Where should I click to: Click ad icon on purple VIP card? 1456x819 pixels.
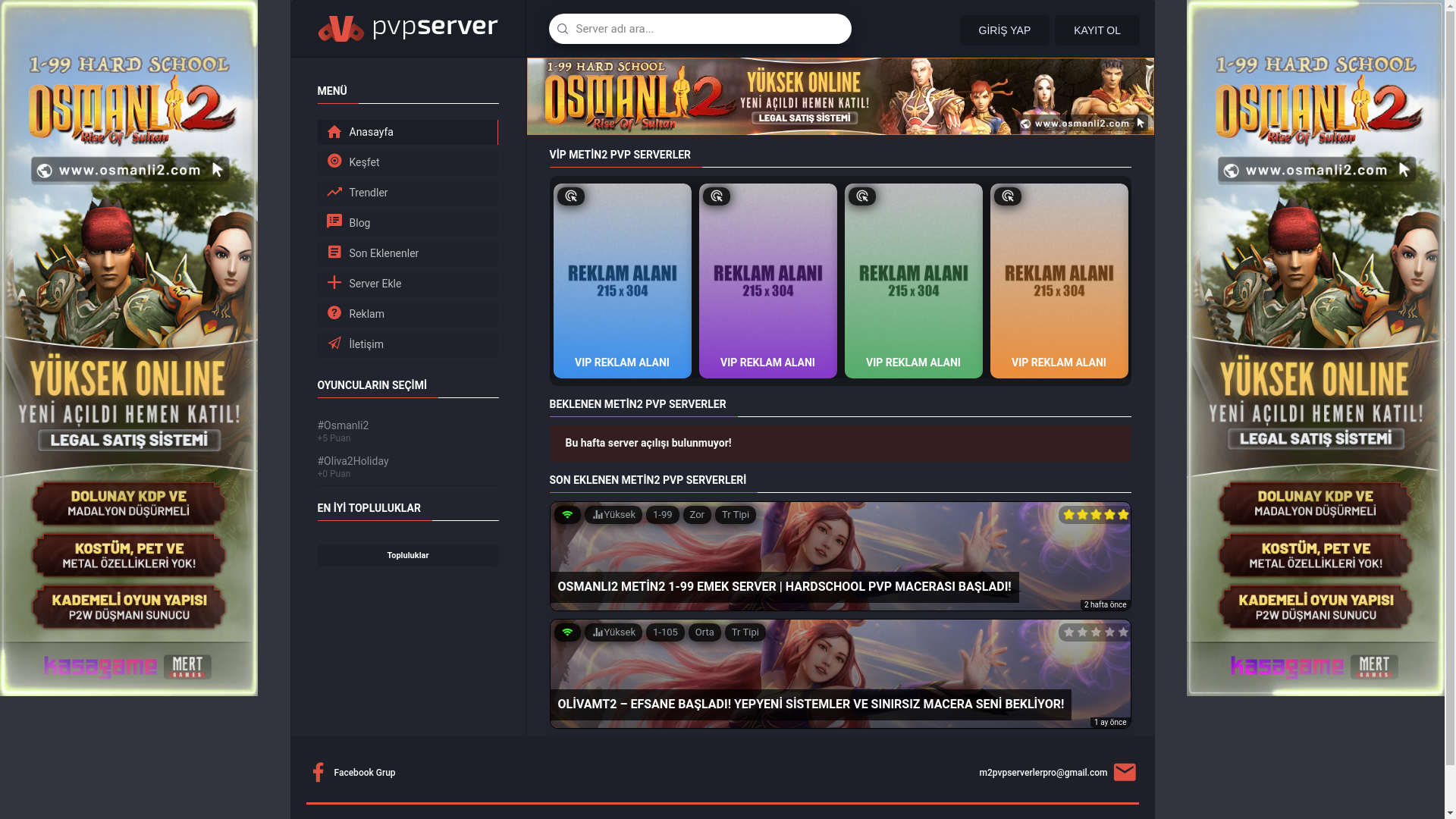pyautogui.click(x=717, y=196)
